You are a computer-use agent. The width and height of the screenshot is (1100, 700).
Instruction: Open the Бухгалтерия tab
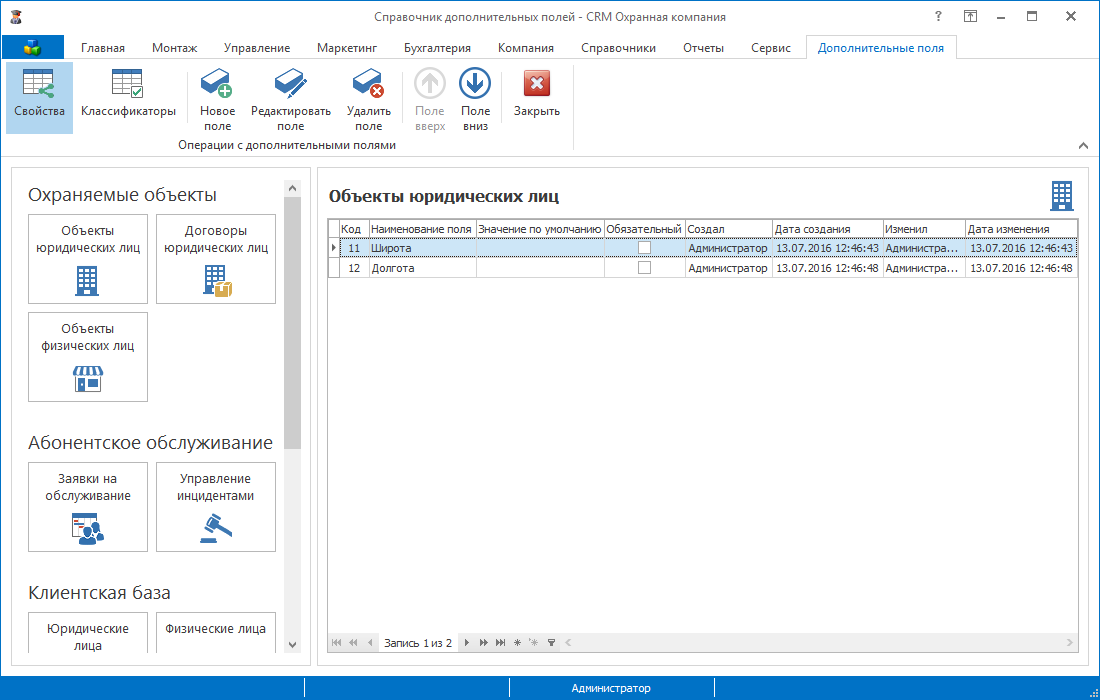(x=437, y=48)
